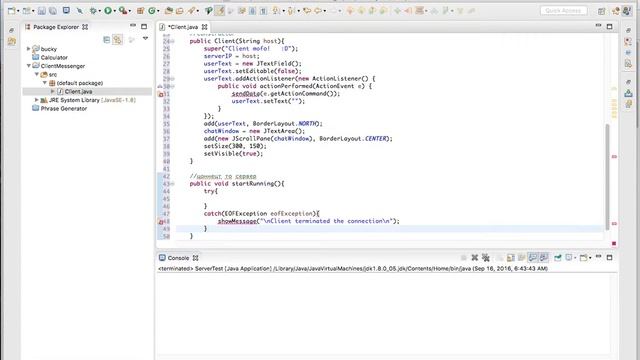Collapse the default package node
Screen dimensions: 640x360
pyautogui.click(x=45, y=83)
